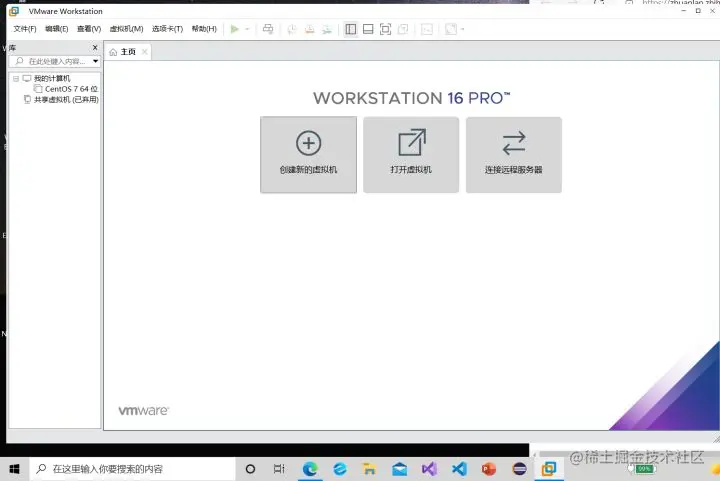The image size is (720, 481).
Task: Click the Unity mode toolbar icon
Action: (403, 29)
